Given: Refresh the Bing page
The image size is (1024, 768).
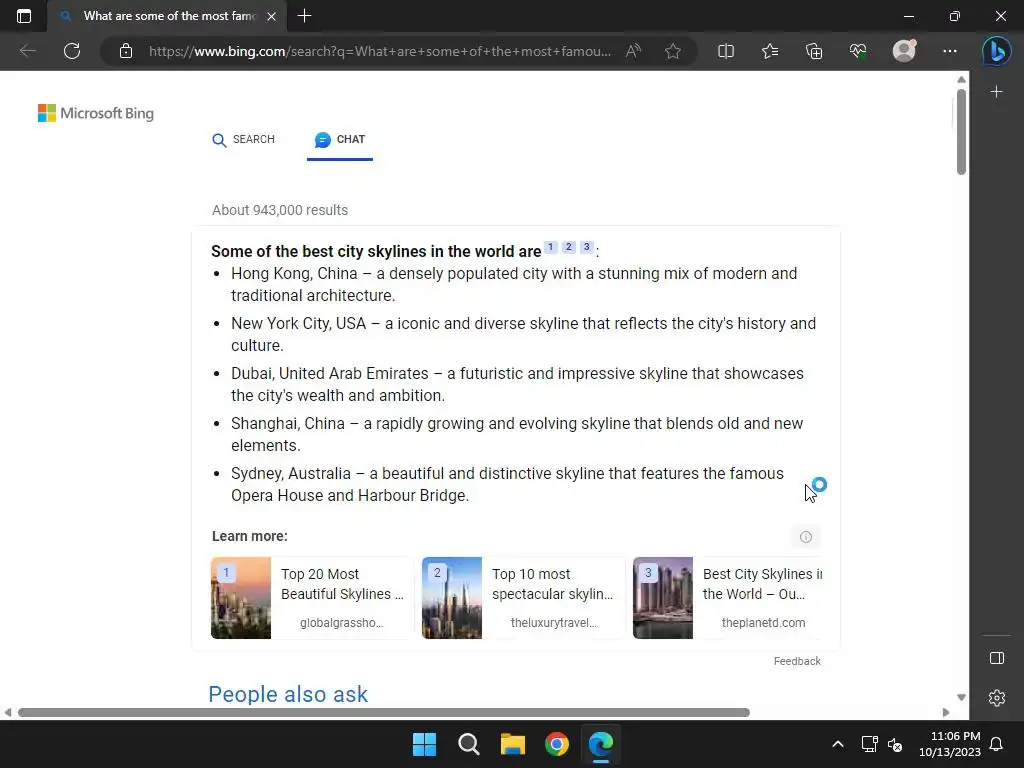Looking at the screenshot, I should point(72,51).
